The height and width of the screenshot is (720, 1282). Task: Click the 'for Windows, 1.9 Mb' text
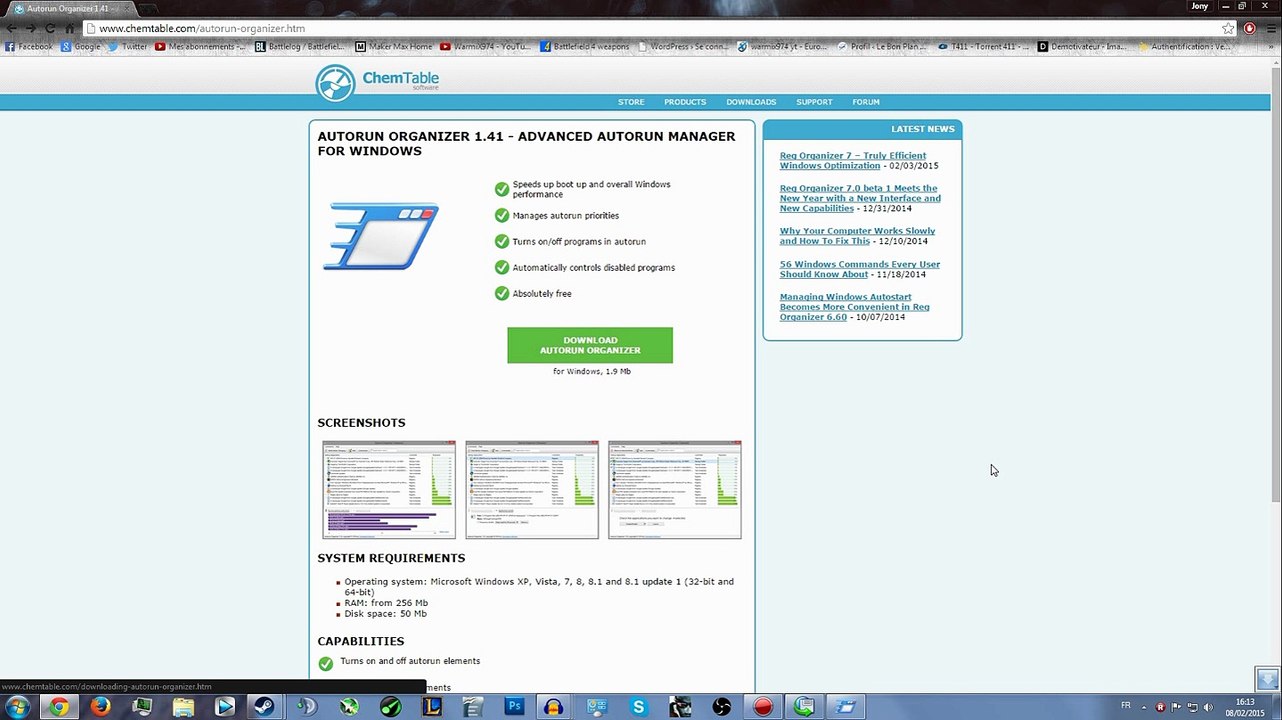pyautogui.click(x=592, y=372)
